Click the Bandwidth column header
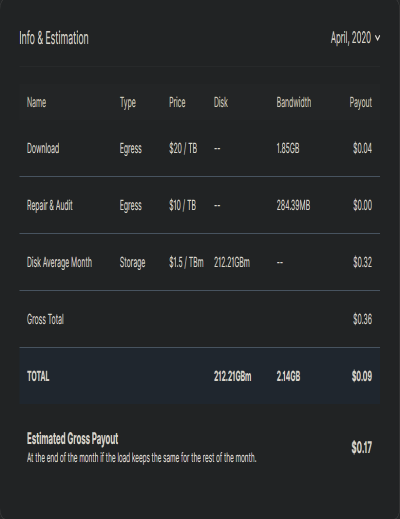This screenshot has height=519, width=400. [x=294, y=102]
